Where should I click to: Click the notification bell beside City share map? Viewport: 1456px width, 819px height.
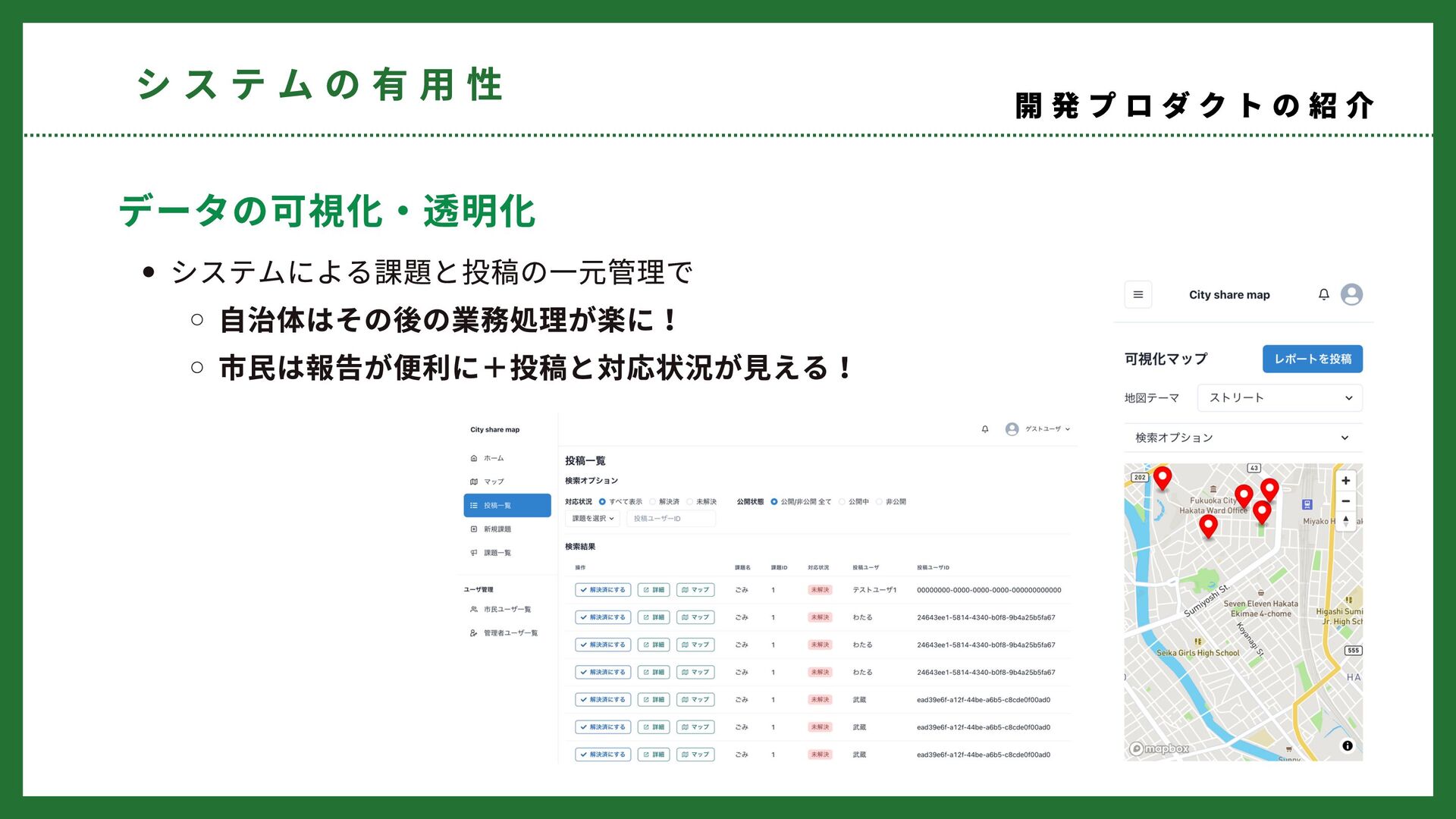[1323, 295]
